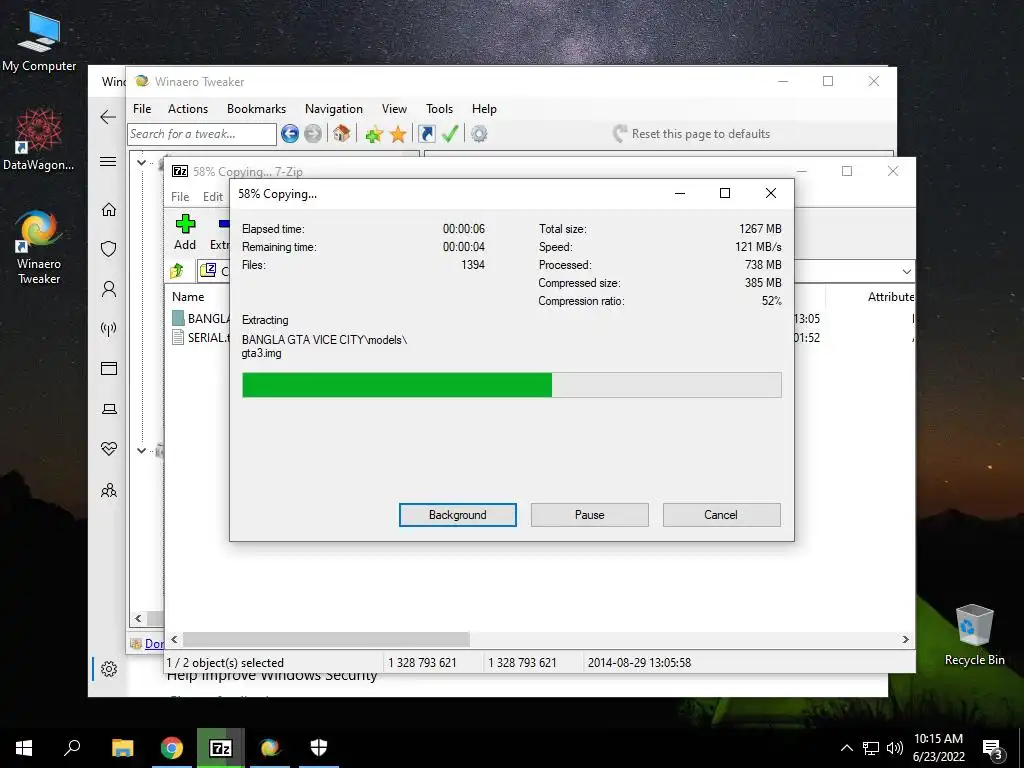1024x768 pixels.
Task: Click the Search for a tweak field
Action: click(202, 134)
